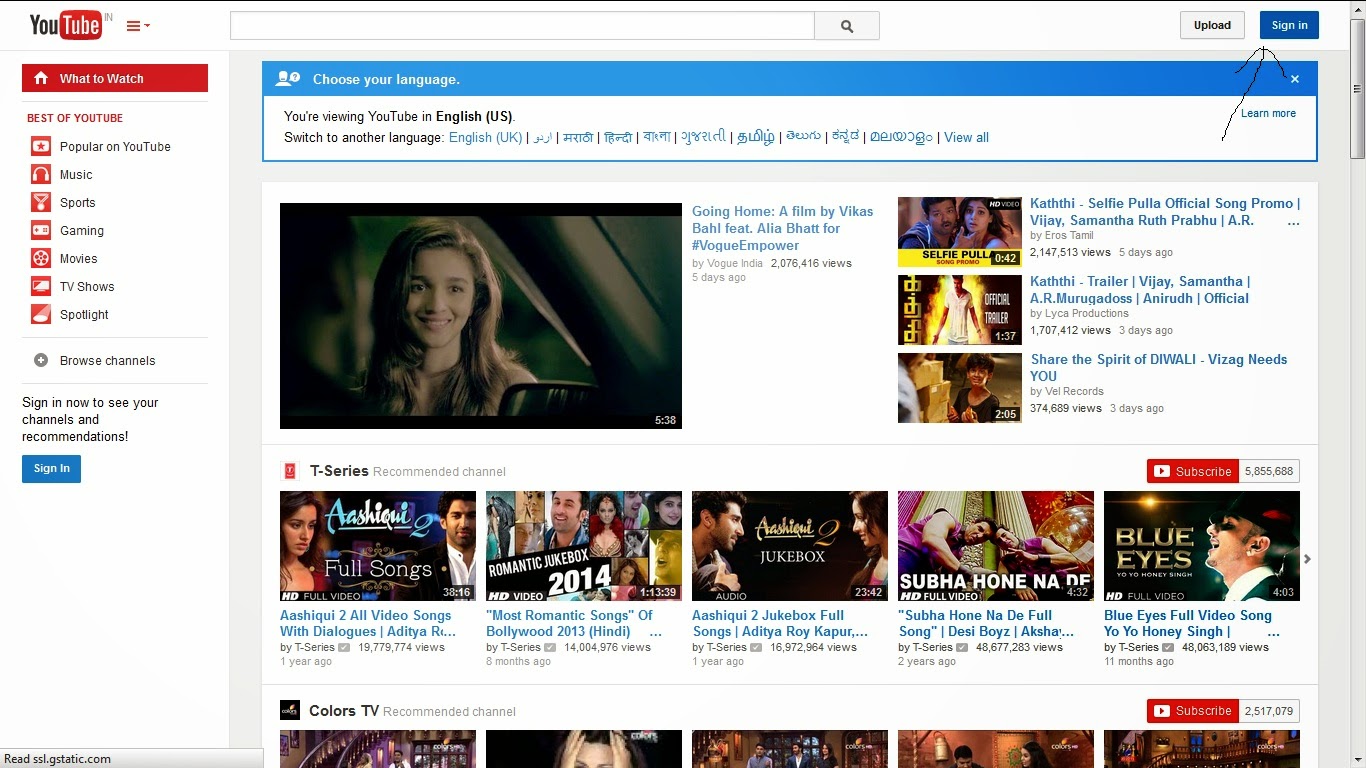1366x768 pixels.
Task: Click Browse channels link
Action: click(108, 360)
